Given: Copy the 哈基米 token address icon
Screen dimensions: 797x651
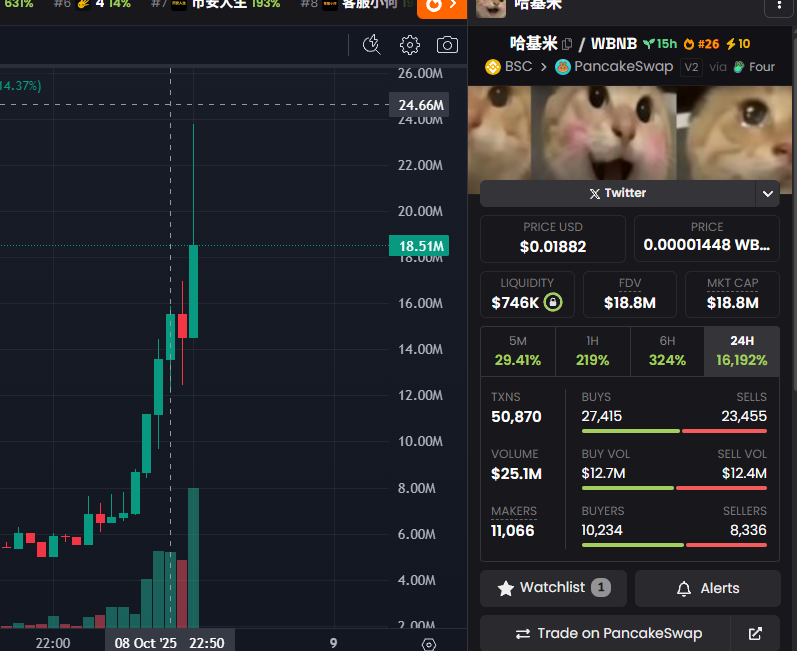Looking at the screenshot, I should 567,44.
